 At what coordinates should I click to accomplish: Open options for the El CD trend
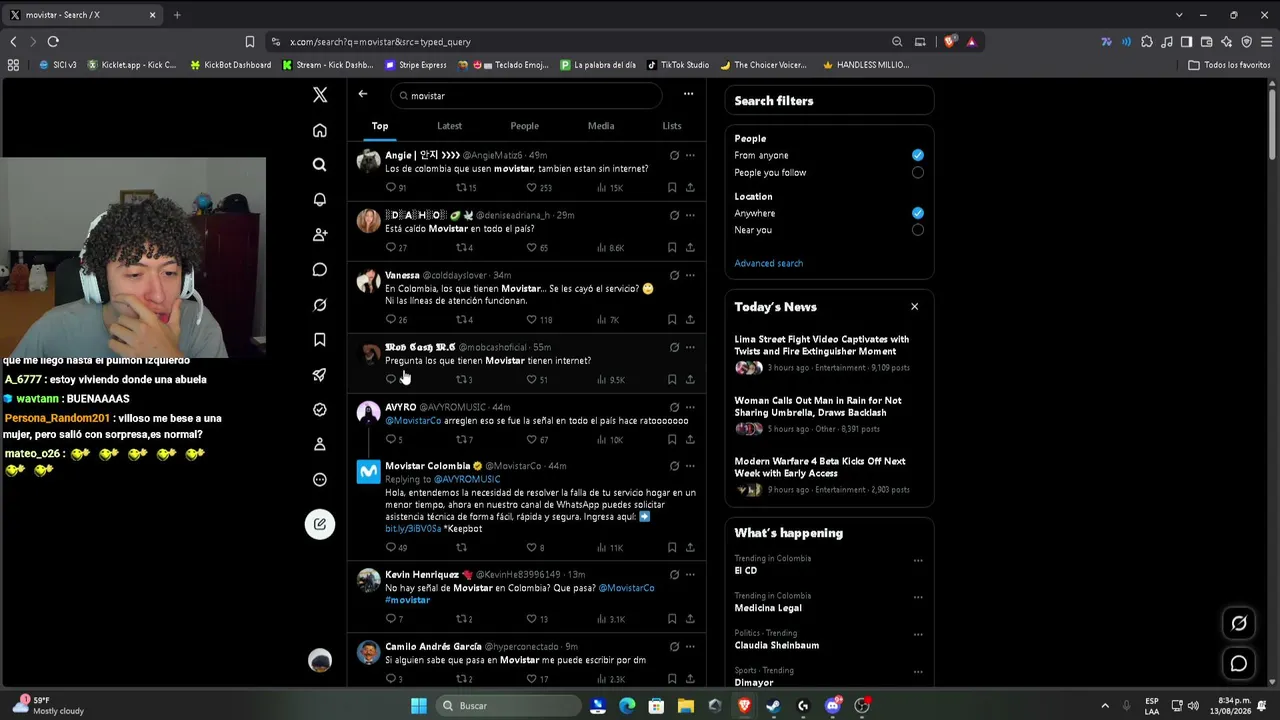918,561
